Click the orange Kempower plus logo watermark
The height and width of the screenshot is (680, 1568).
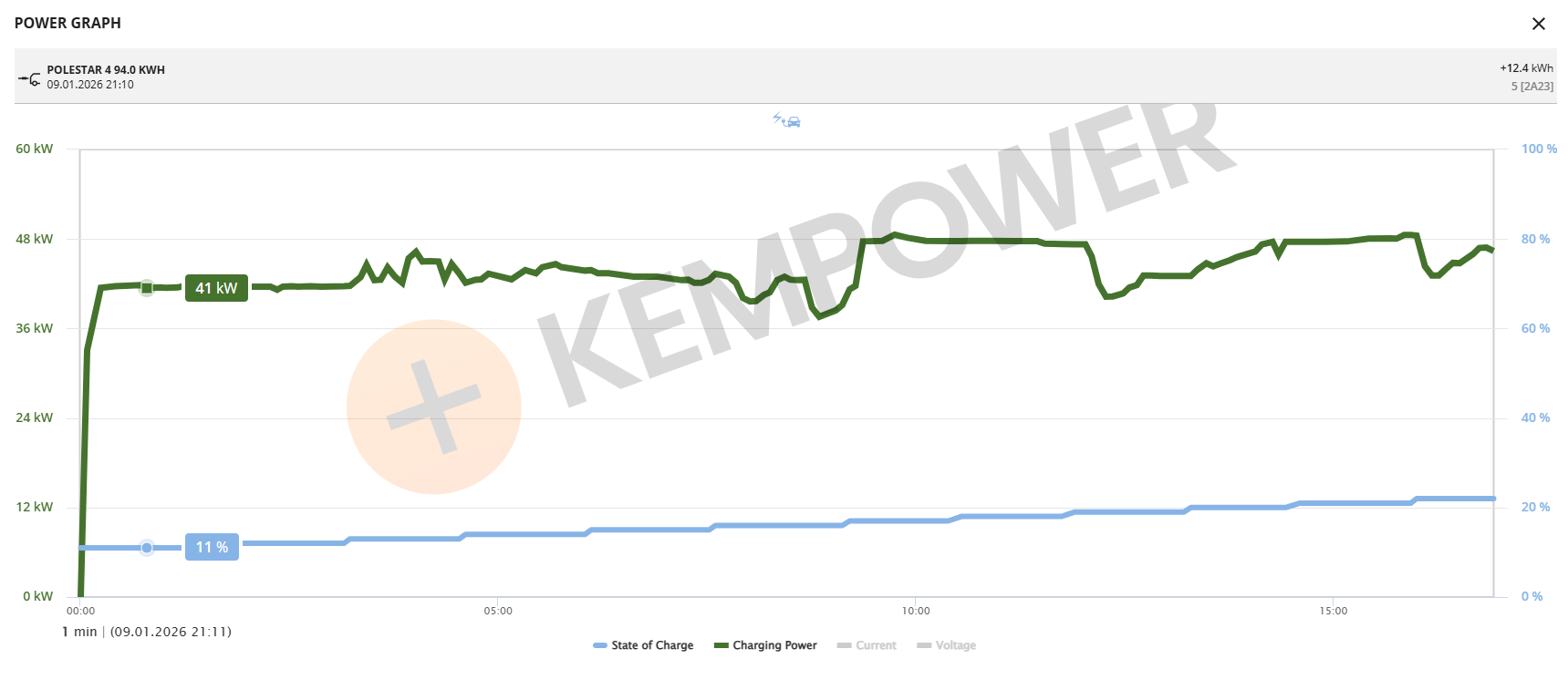click(434, 407)
